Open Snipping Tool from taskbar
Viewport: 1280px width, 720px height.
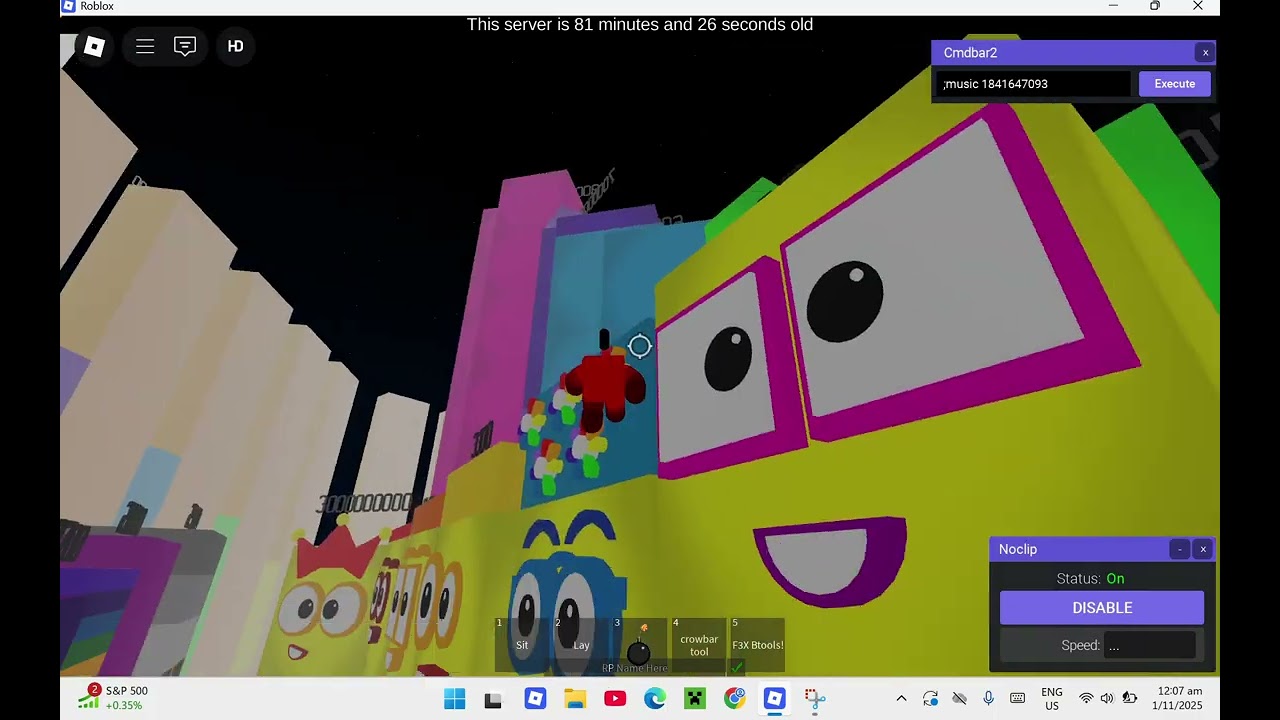(x=815, y=699)
